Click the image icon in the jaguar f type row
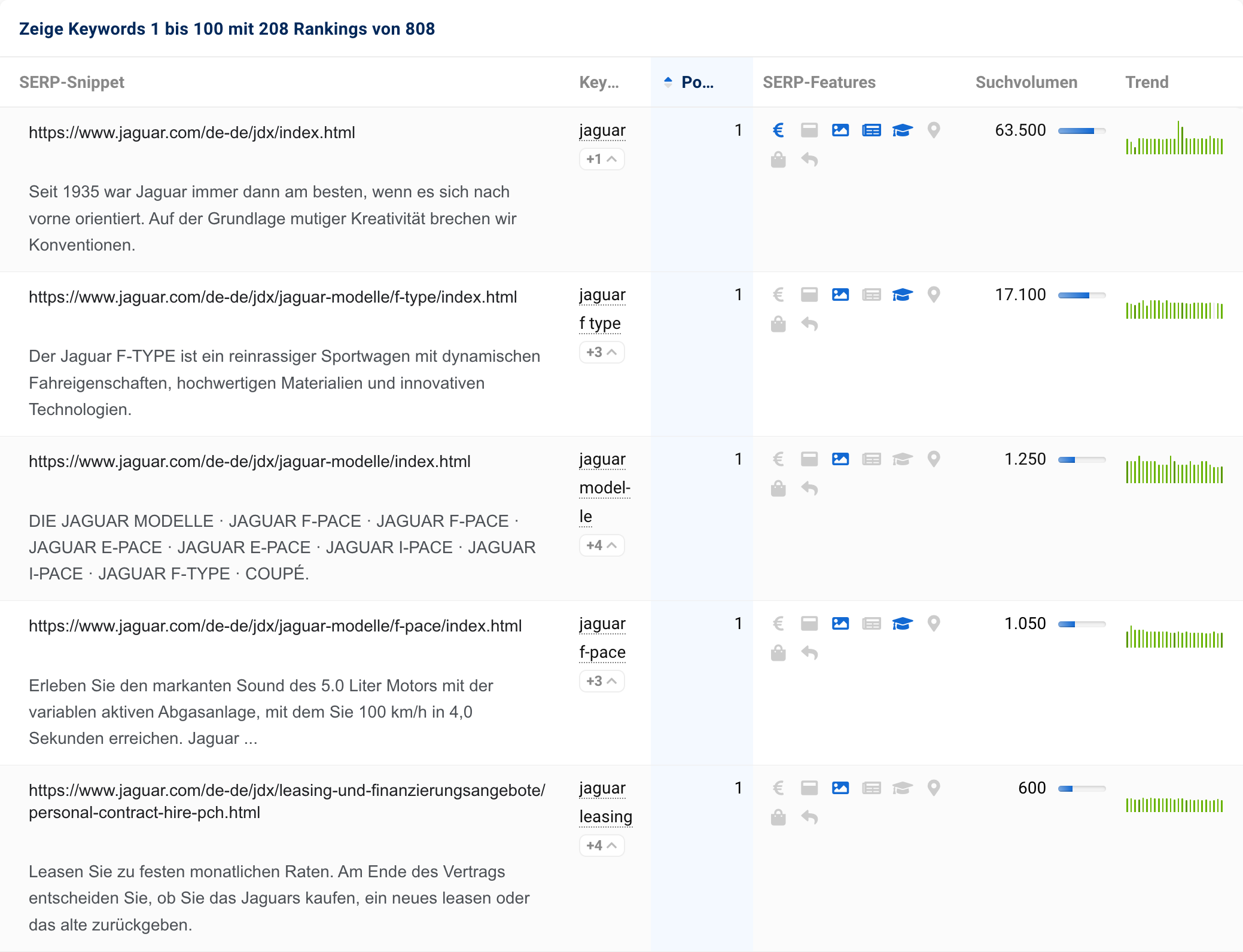The width and height of the screenshot is (1243, 952). pos(840,294)
